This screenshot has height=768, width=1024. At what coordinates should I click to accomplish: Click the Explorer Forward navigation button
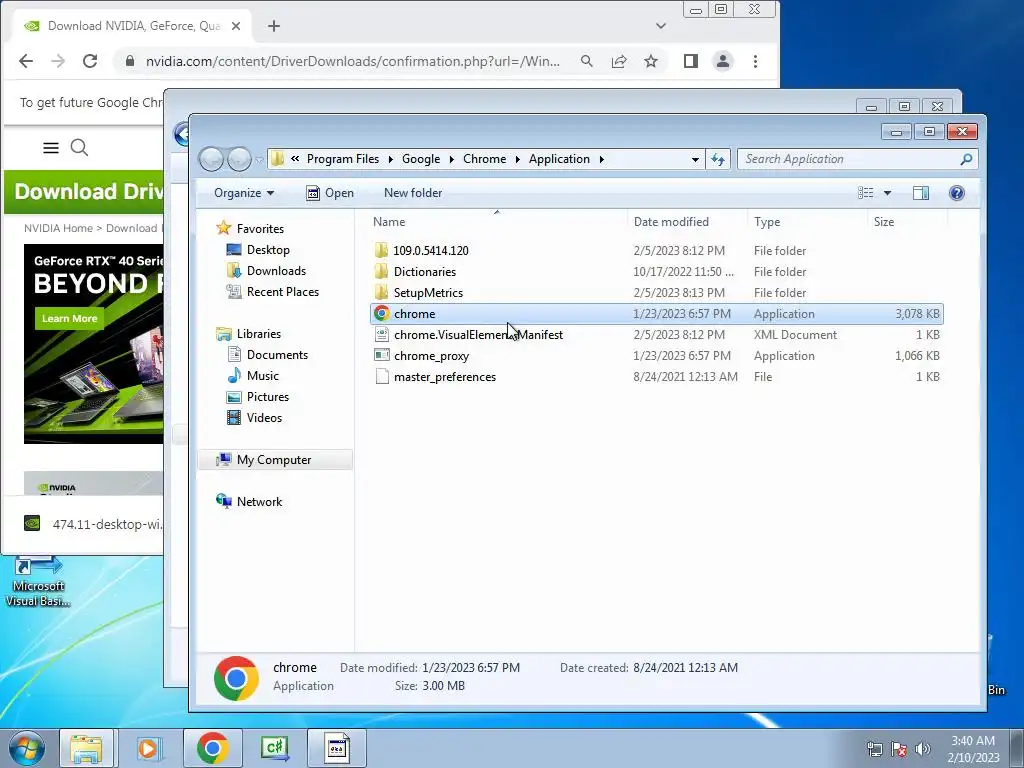(x=240, y=159)
